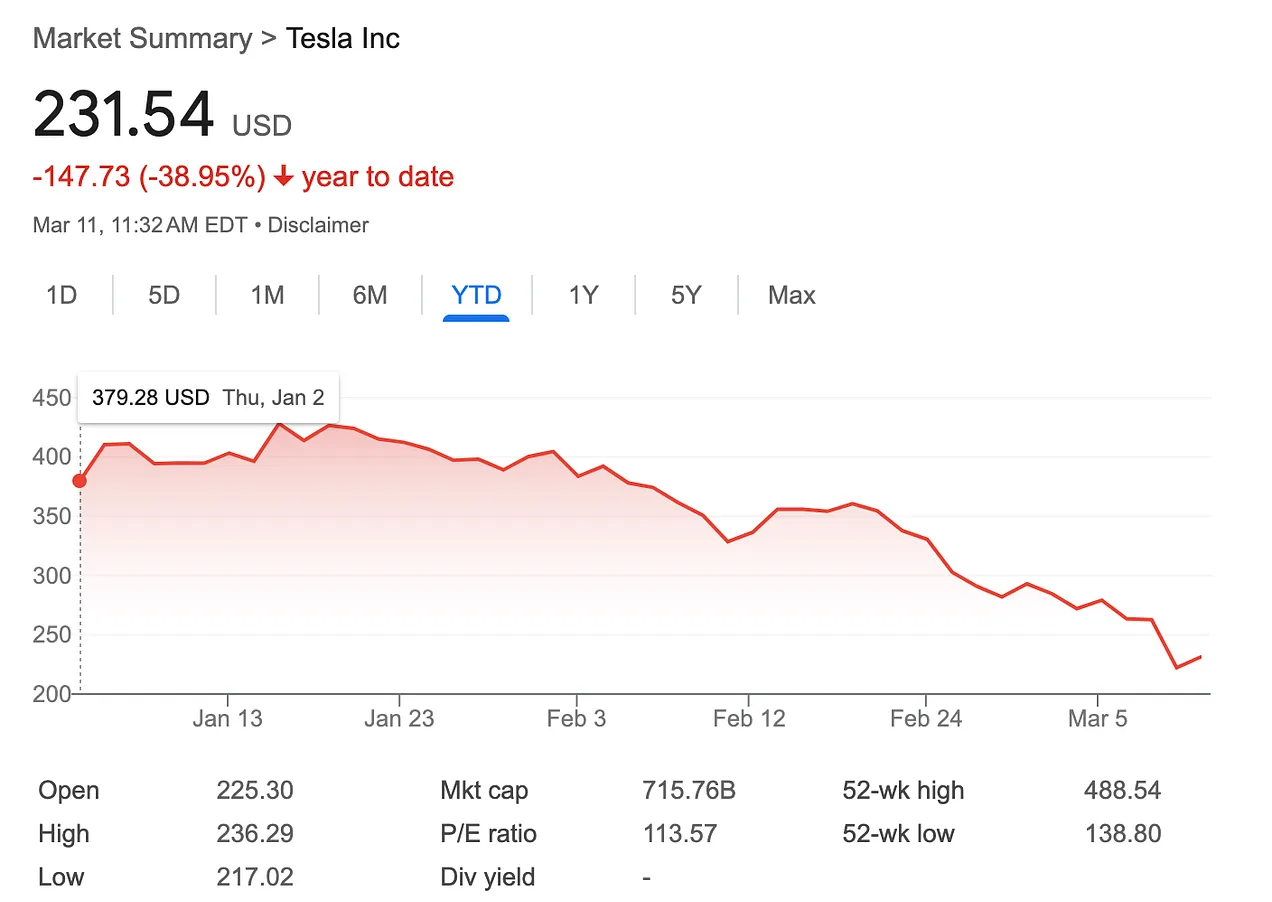Click the active YTD tab
This screenshot has width=1272, height=902.
(476, 296)
